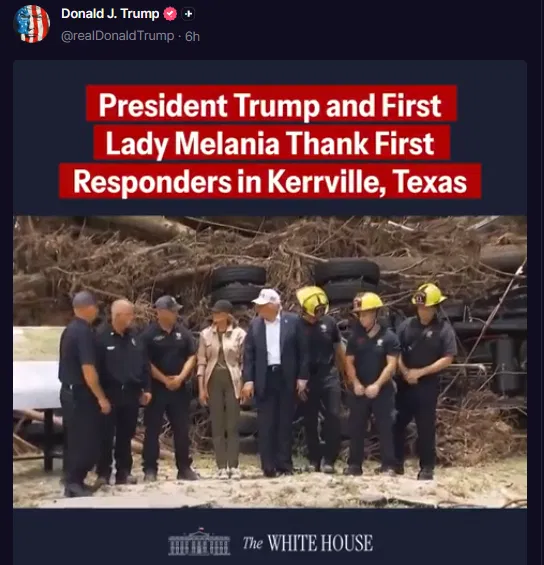The width and height of the screenshot is (544, 565).
Task: Click the White House building logo
Action: point(199,542)
